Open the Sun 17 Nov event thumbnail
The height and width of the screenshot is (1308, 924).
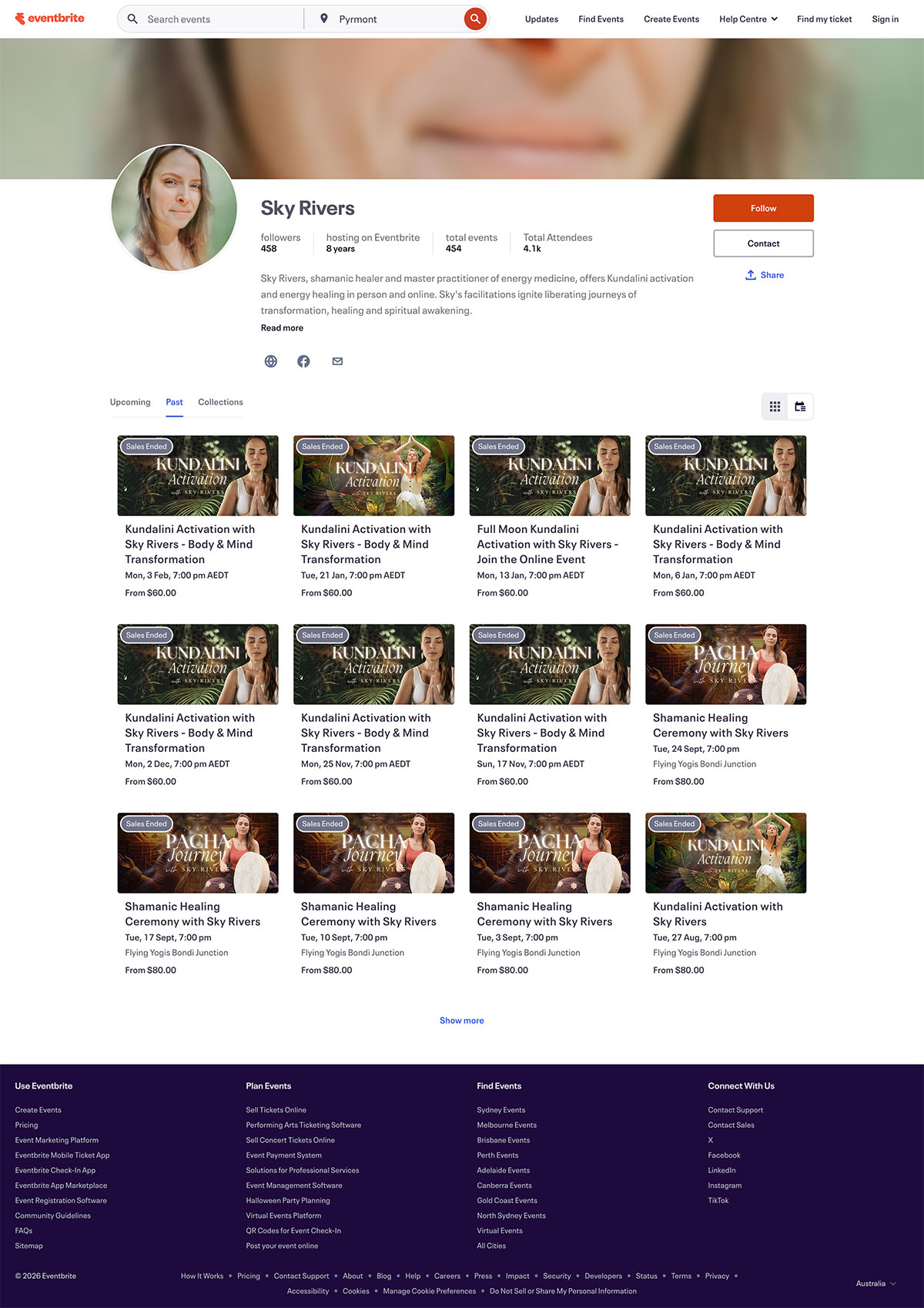pyautogui.click(x=550, y=665)
